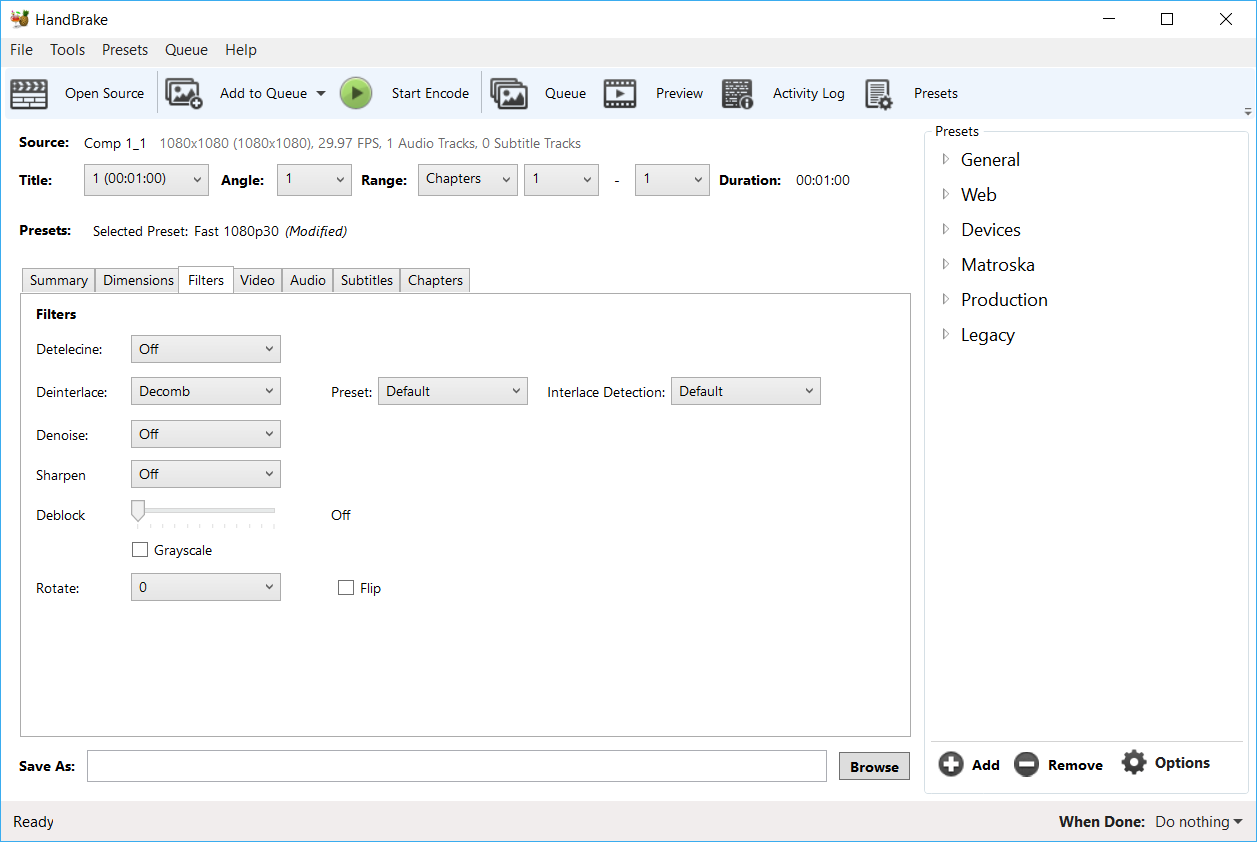Click the Browse button
The image size is (1257, 842).
[874, 766]
